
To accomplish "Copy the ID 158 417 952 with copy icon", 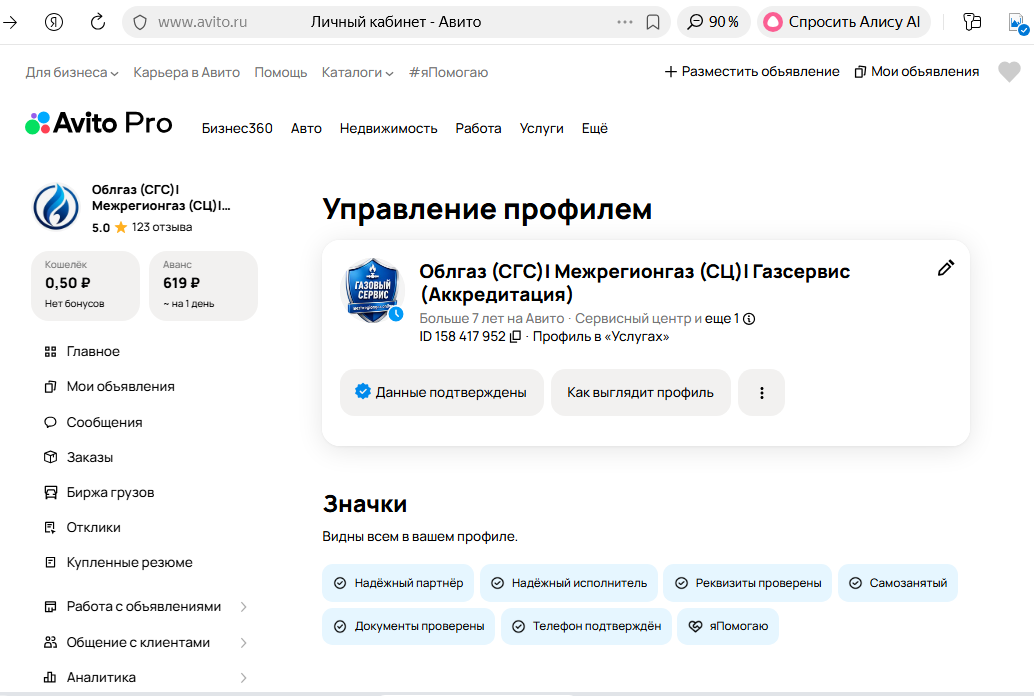I will (x=516, y=336).
